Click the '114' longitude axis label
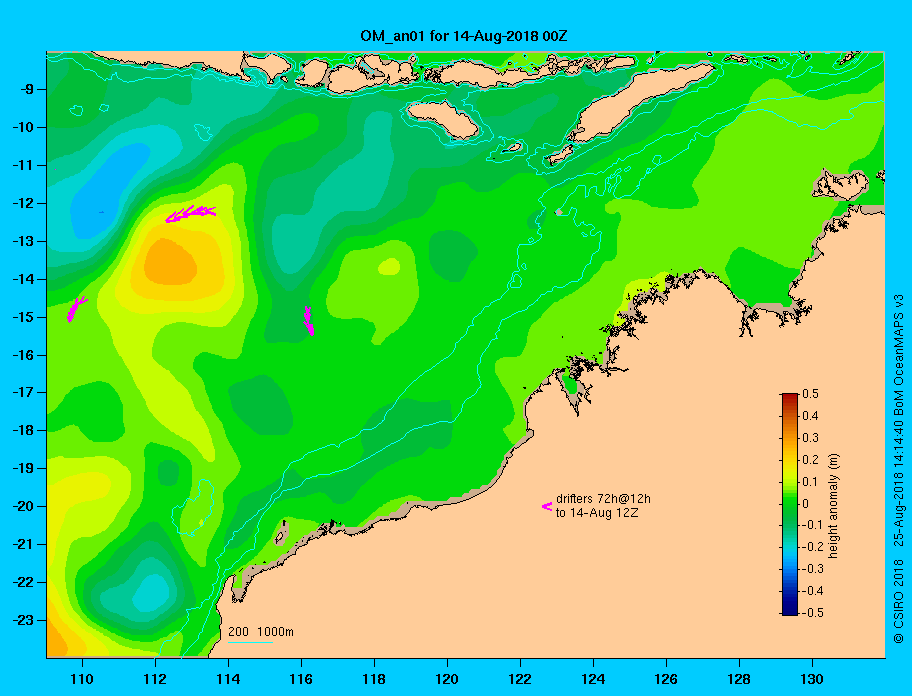The height and width of the screenshot is (696, 912). pos(228,679)
